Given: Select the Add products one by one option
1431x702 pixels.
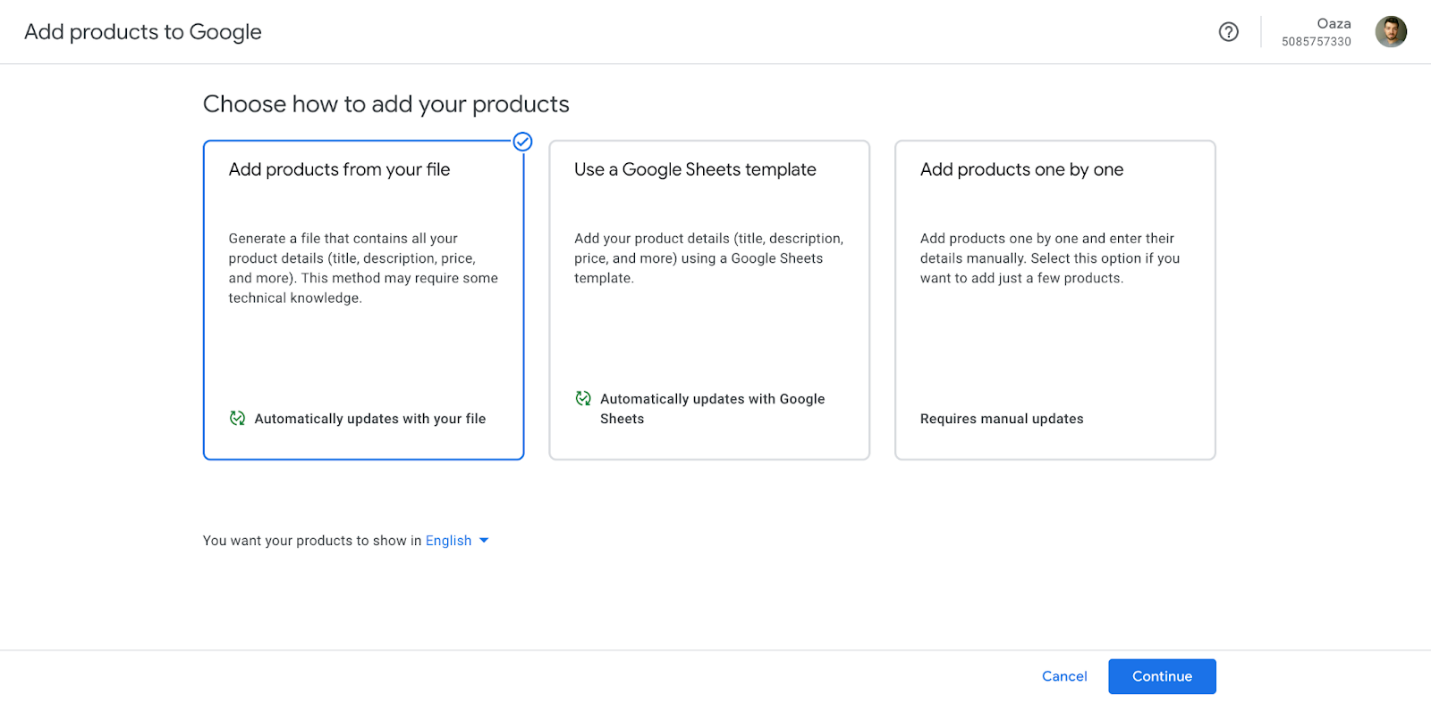Looking at the screenshot, I should (x=1055, y=300).
